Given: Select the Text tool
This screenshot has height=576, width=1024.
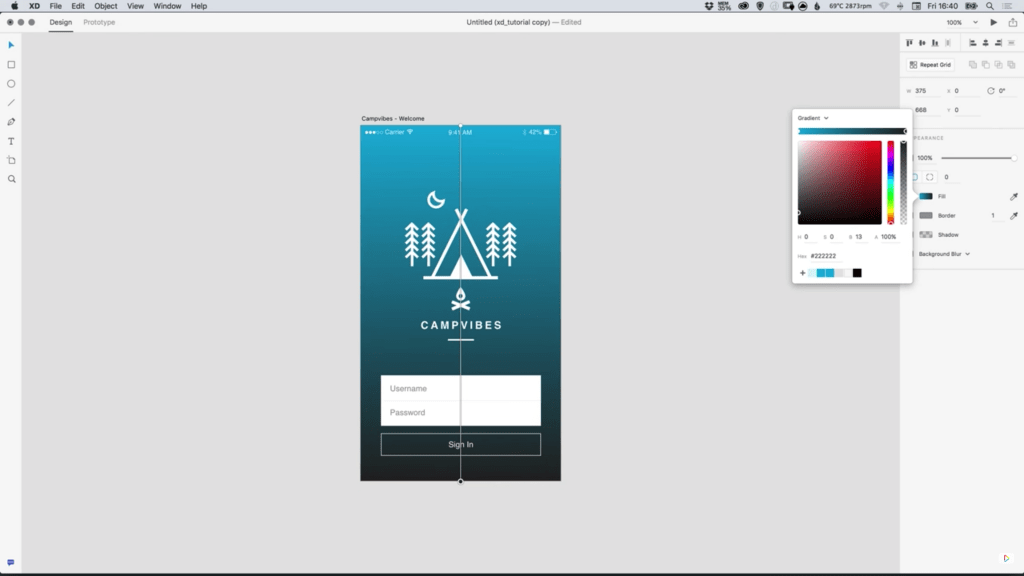Looking at the screenshot, I should click(11, 141).
